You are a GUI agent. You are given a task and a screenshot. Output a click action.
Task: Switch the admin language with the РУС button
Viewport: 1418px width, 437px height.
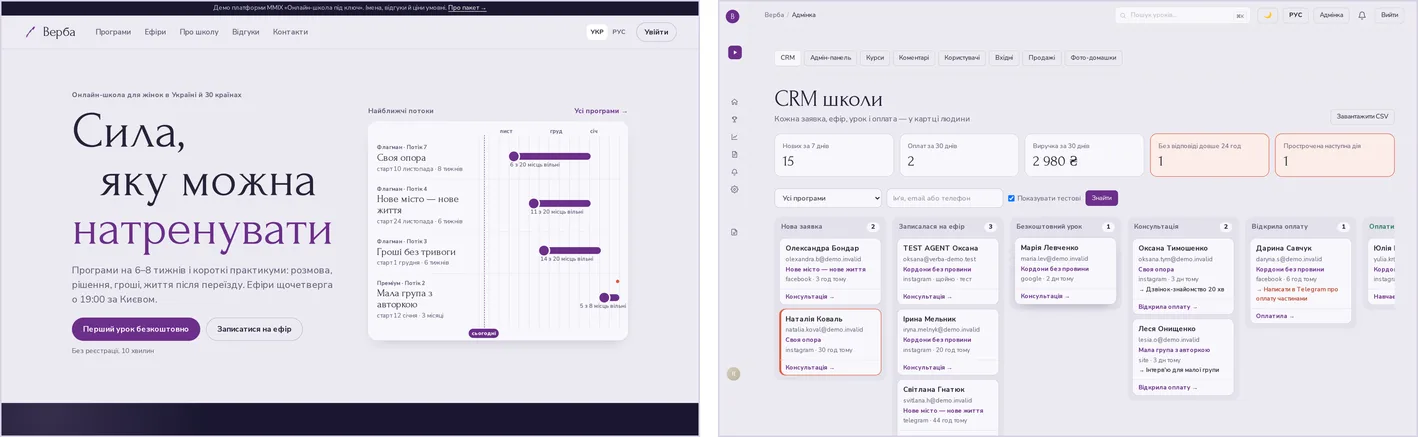(x=1296, y=15)
